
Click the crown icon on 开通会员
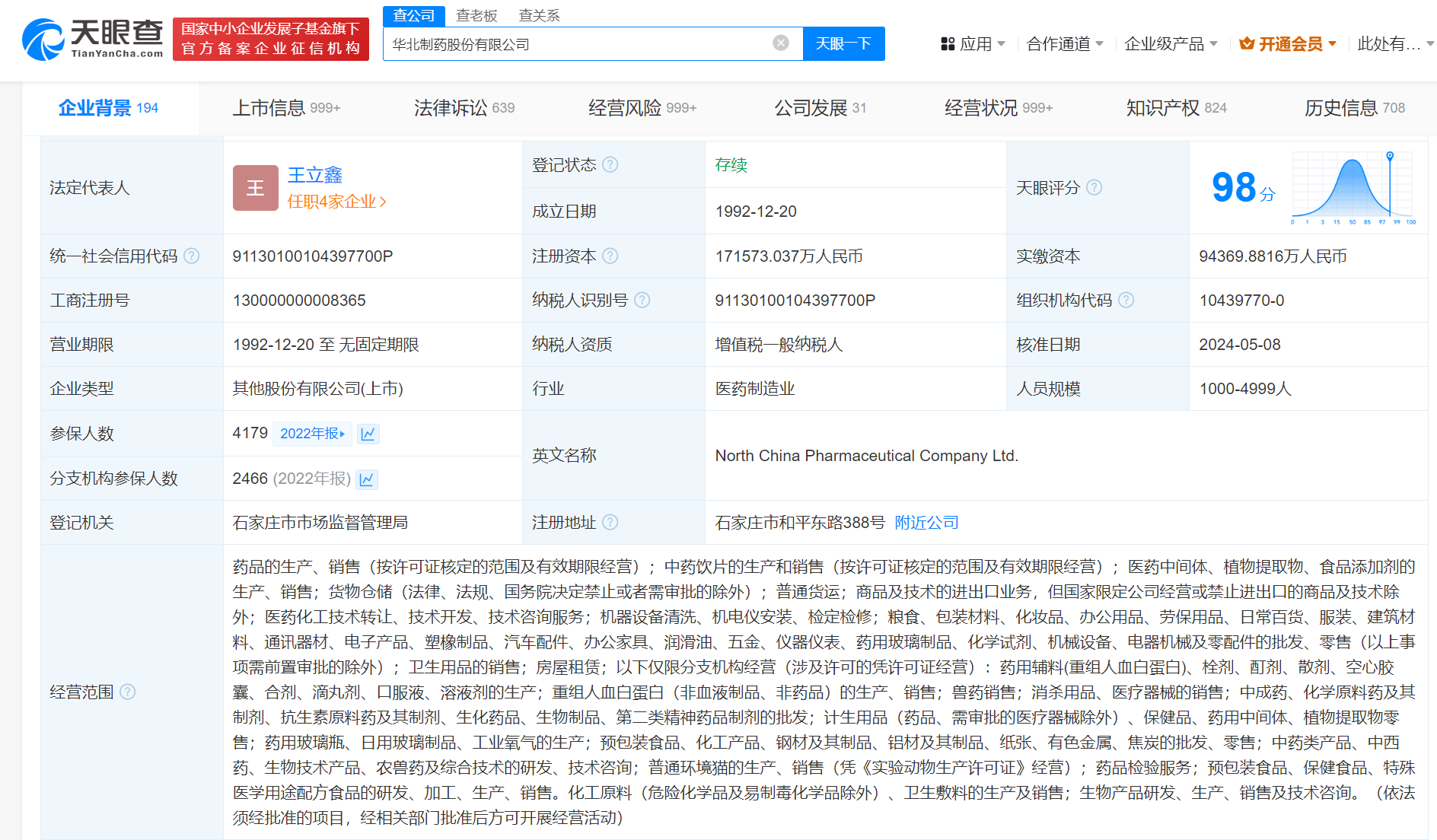click(1246, 43)
